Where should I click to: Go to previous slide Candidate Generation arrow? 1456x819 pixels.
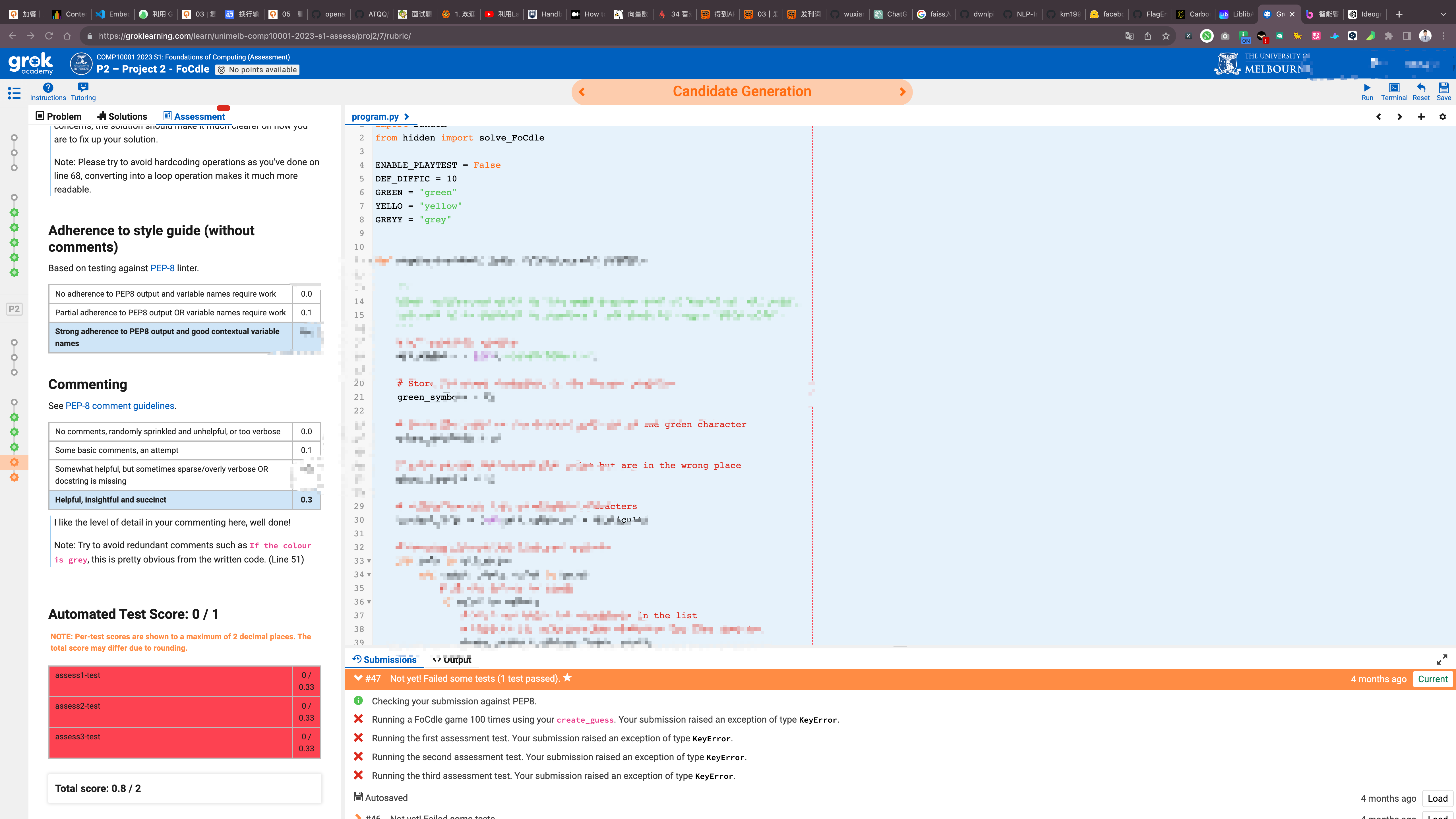tap(582, 92)
